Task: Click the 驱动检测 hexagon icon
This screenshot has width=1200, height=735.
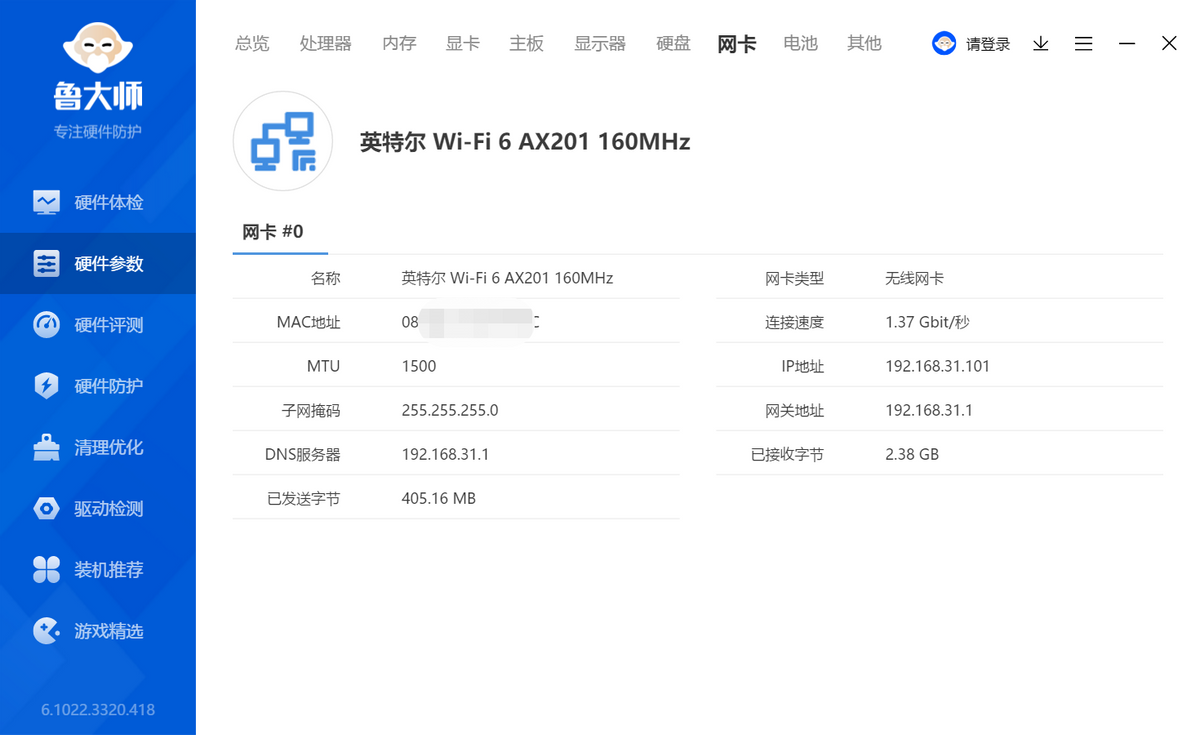Action: 46,509
